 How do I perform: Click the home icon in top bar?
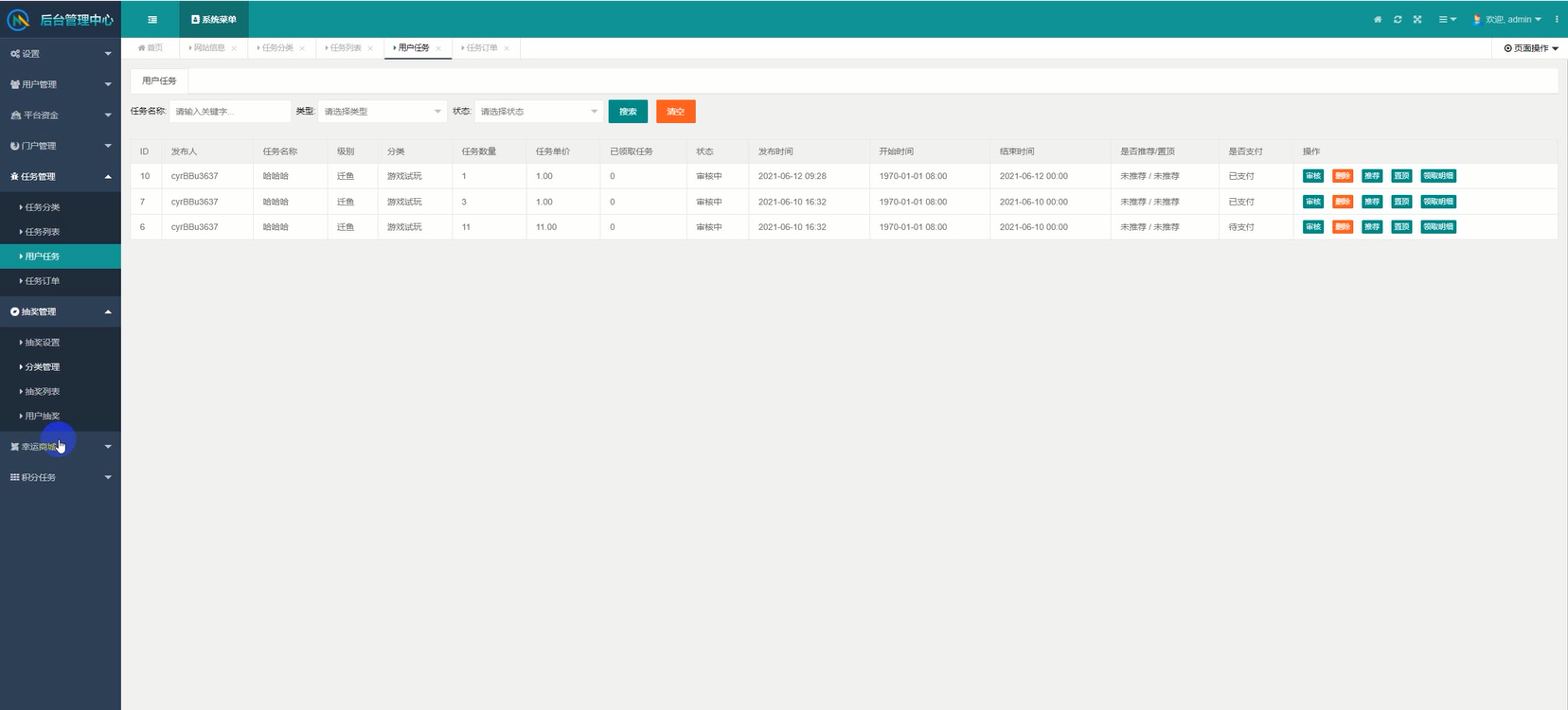pos(1378,20)
